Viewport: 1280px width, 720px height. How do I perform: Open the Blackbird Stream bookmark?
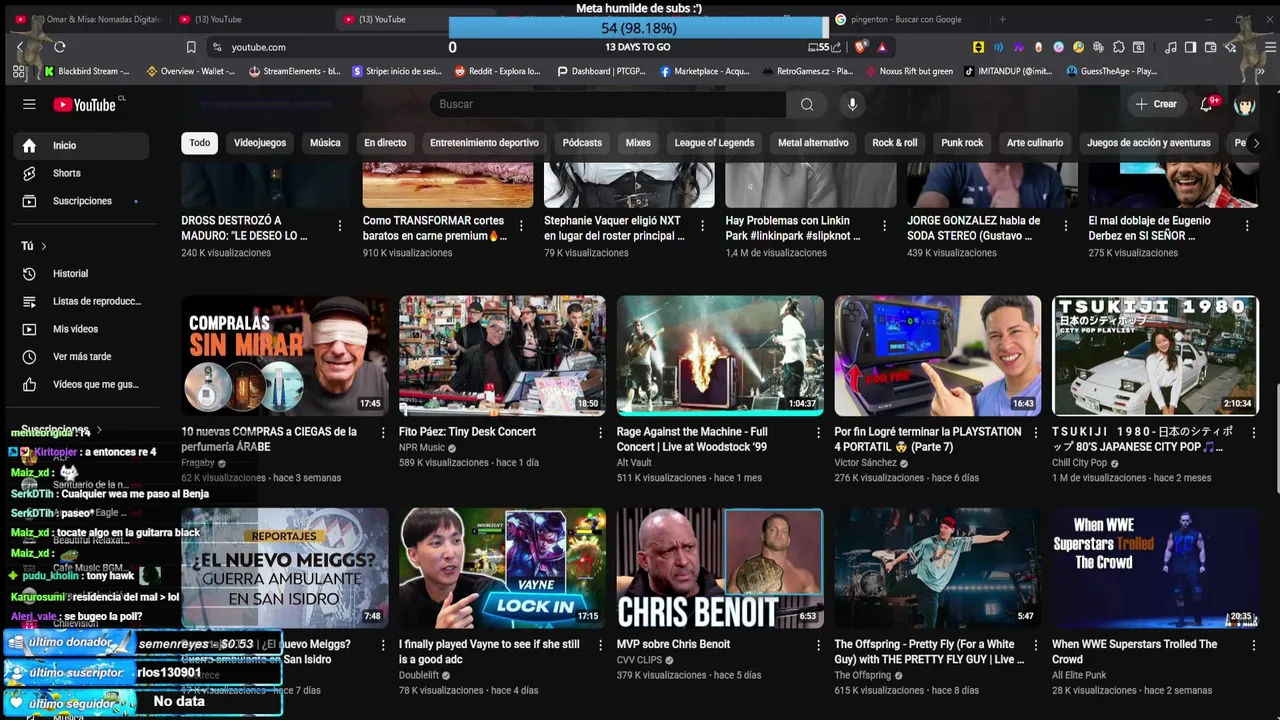pyautogui.click(x=86, y=71)
